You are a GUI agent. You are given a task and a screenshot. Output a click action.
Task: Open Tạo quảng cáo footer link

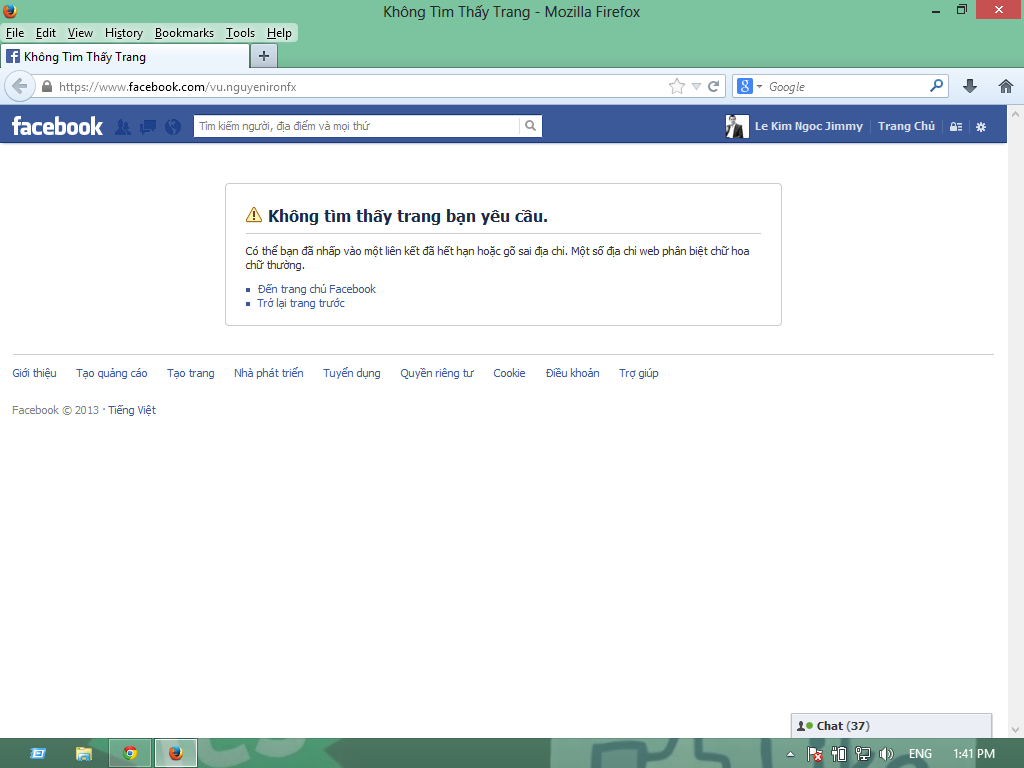click(x=112, y=373)
